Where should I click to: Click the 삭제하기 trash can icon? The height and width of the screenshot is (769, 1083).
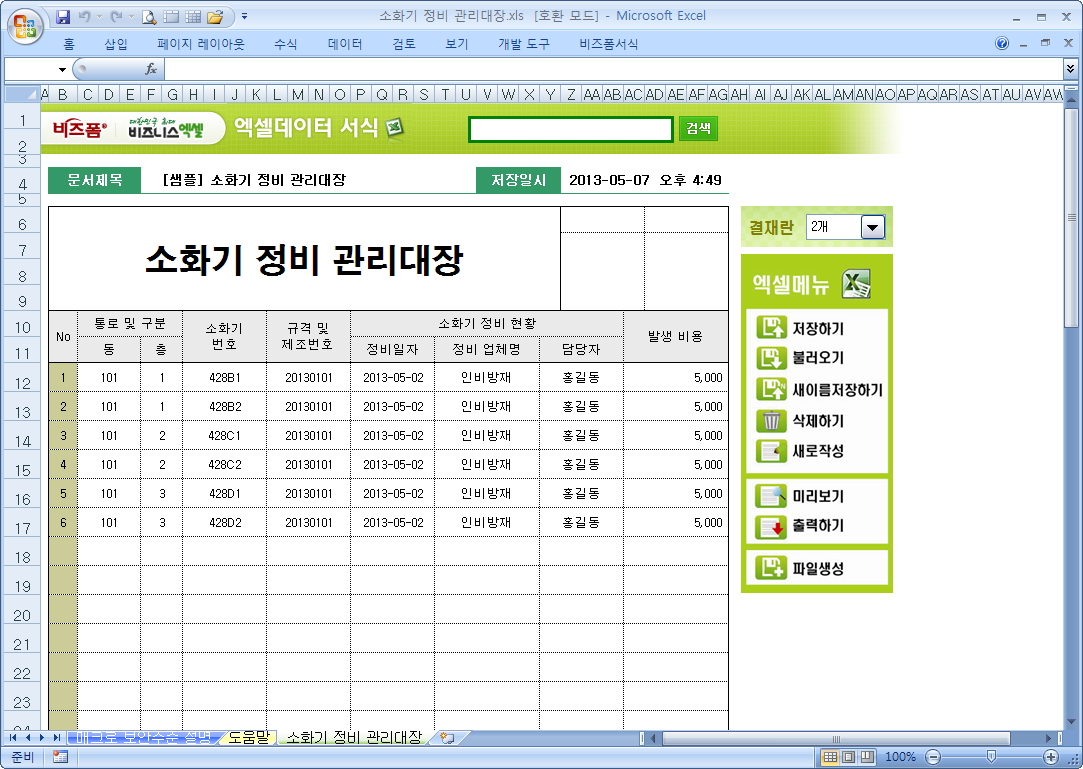(x=771, y=421)
